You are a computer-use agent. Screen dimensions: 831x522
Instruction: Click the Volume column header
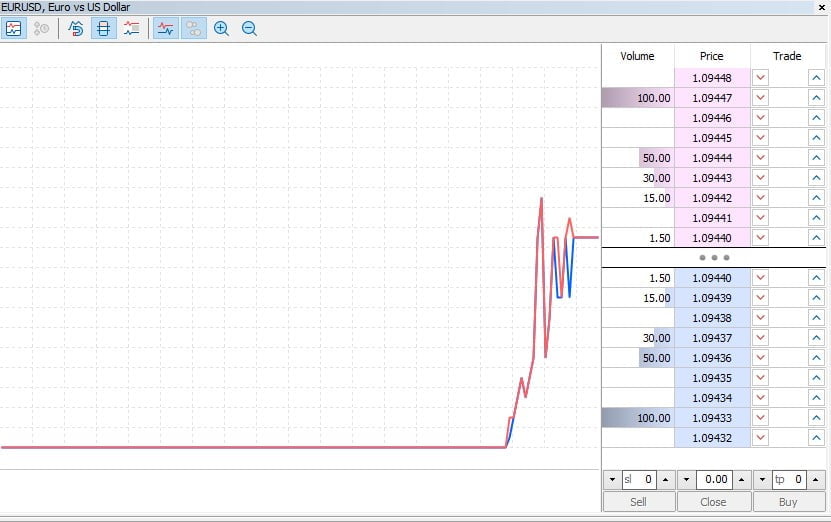click(x=638, y=56)
